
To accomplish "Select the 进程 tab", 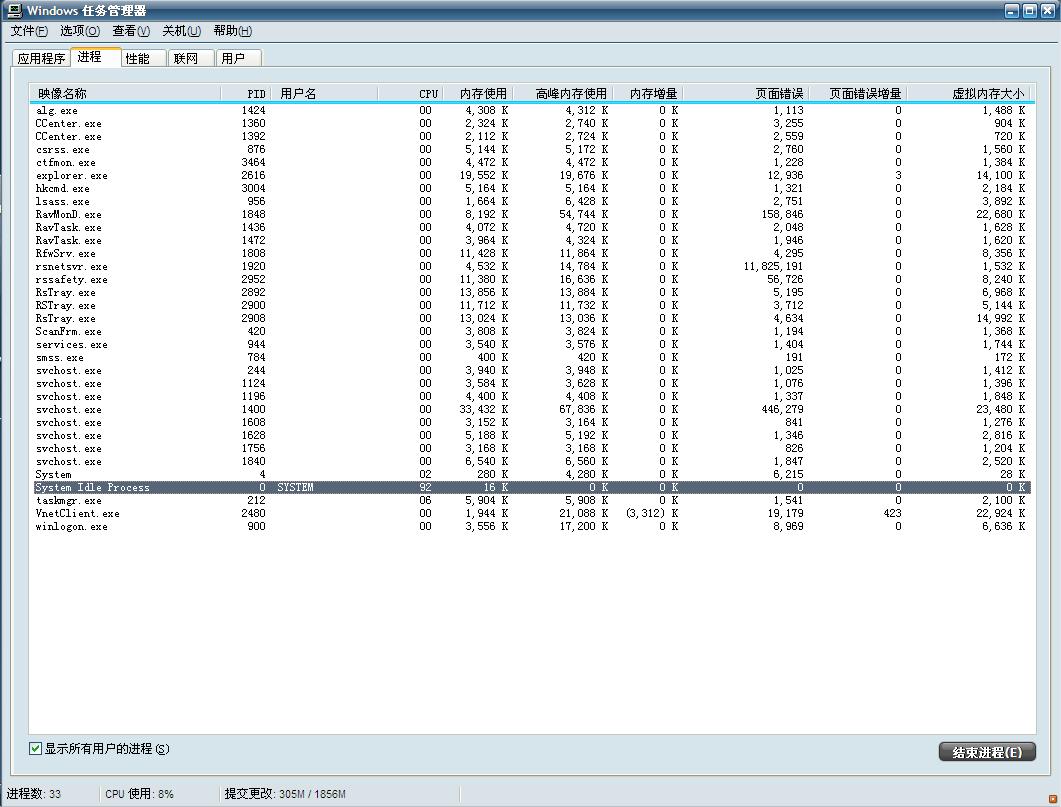I will 95,57.
